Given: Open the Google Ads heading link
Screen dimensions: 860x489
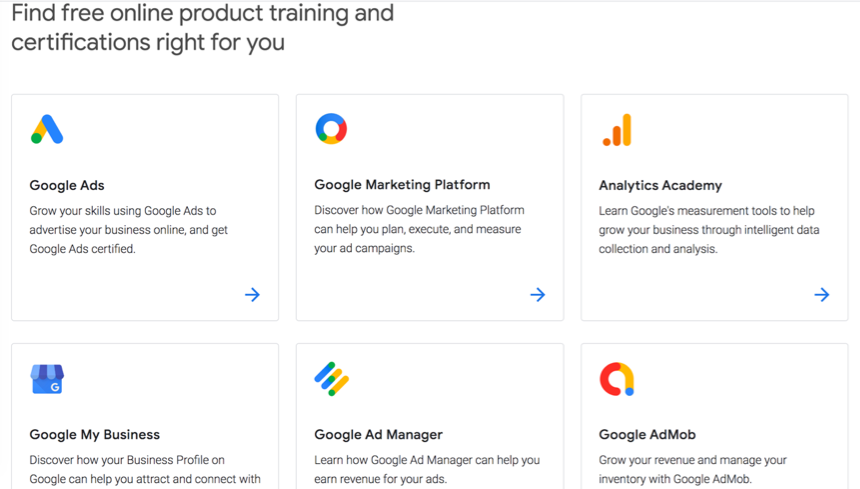Looking at the screenshot, I should (x=67, y=185).
